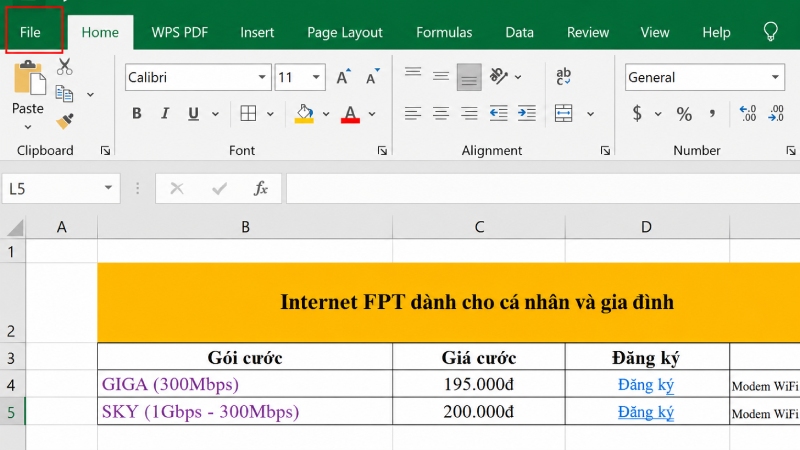The width and height of the screenshot is (800, 450).
Task: Expand the Paste options arrow
Action: tap(28, 127)
